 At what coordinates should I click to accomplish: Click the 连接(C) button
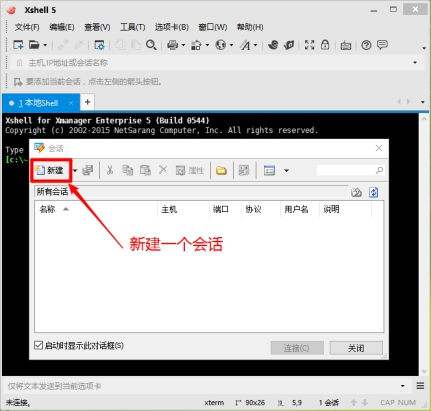coord(297,348)
